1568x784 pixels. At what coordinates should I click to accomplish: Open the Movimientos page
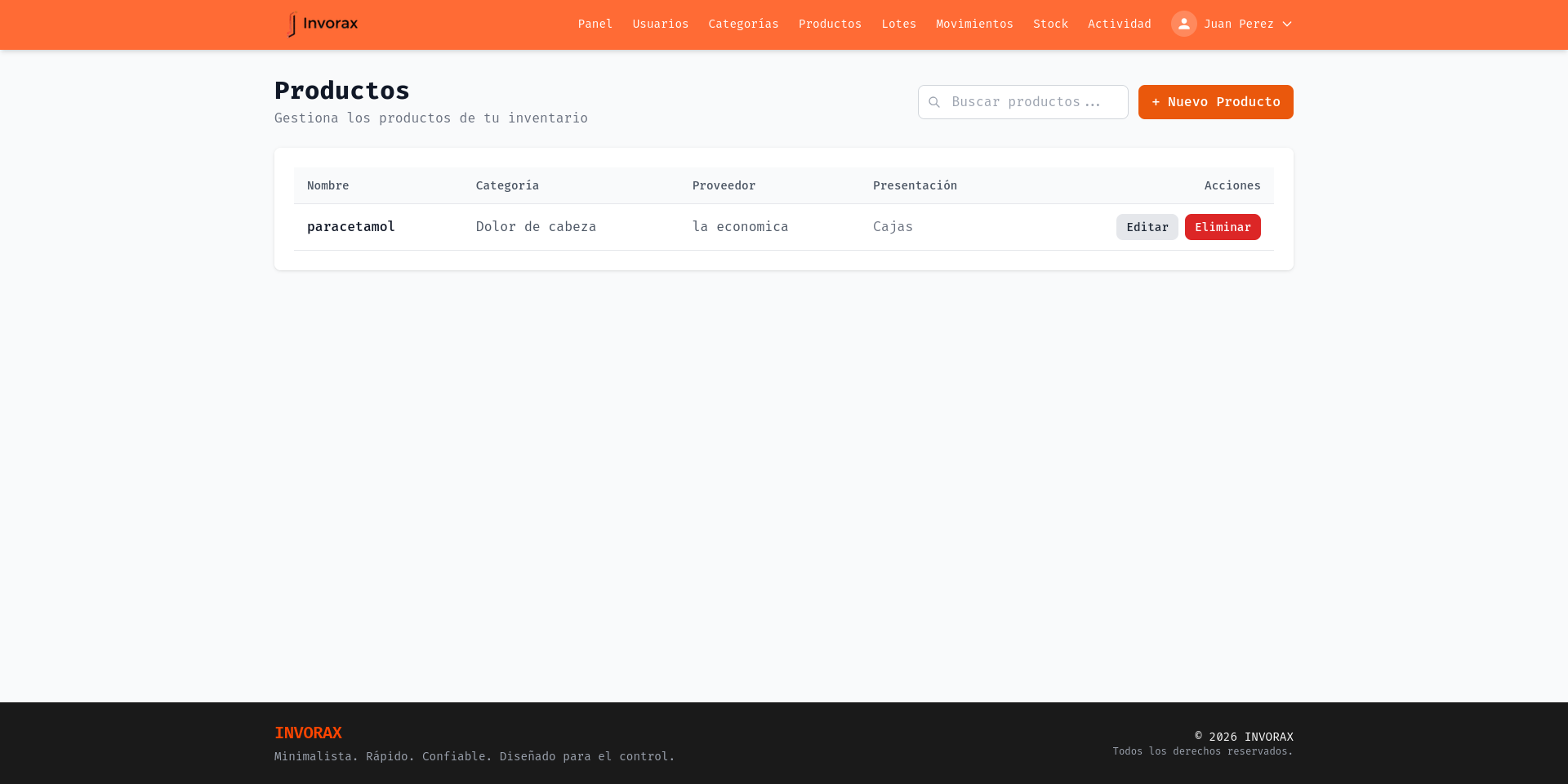(x=974, y=24)
